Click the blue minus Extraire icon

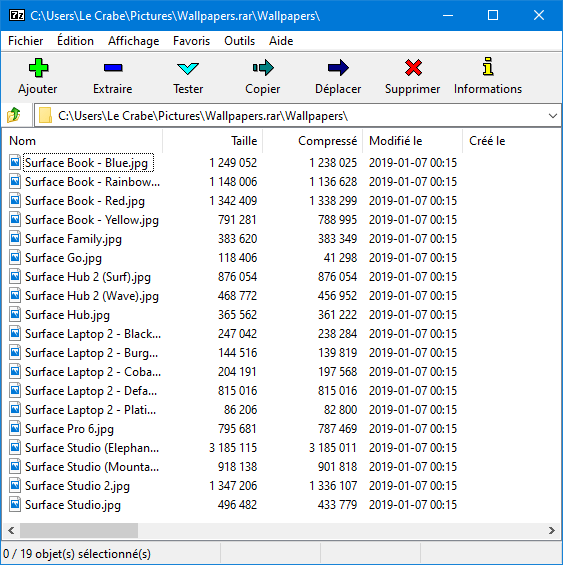[113, 67]
